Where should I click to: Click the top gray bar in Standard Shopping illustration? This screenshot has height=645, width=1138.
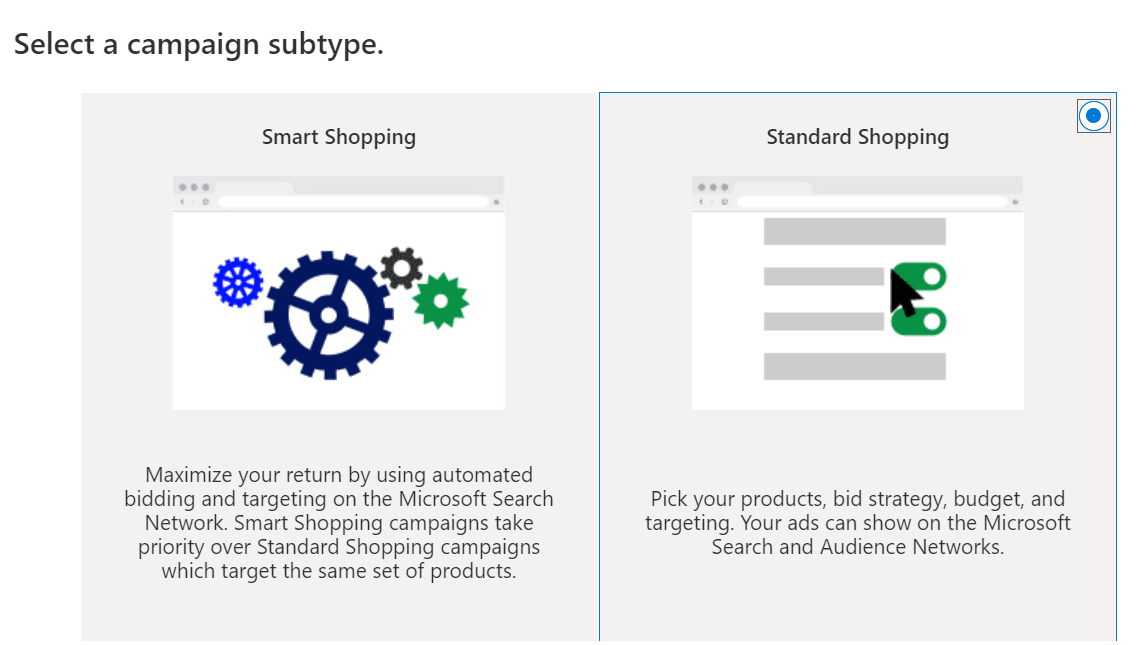[x=854, y=232]
